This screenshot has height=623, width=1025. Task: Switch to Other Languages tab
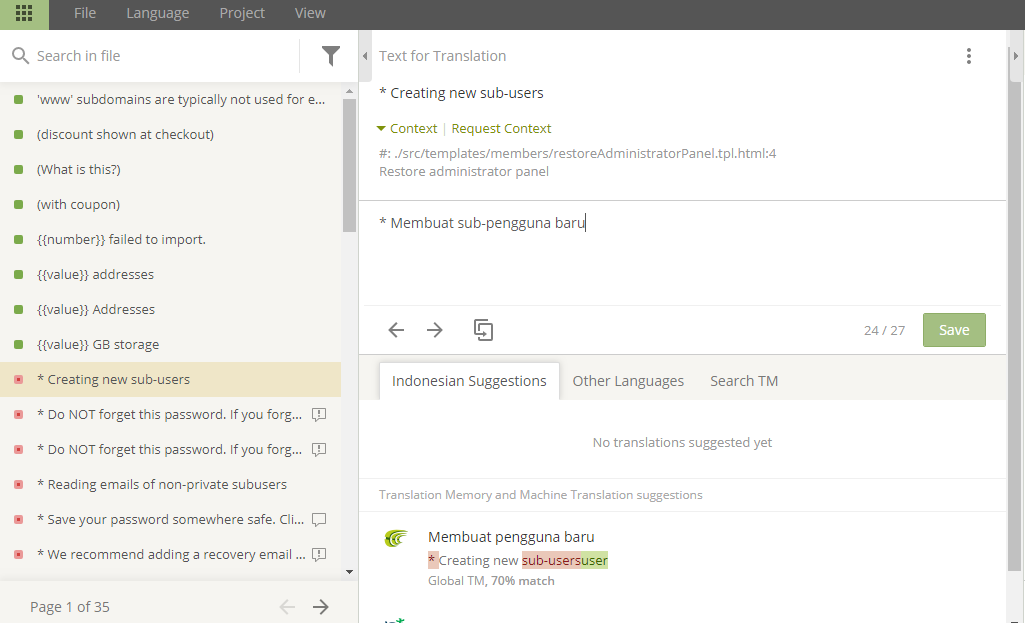point(628,381)
